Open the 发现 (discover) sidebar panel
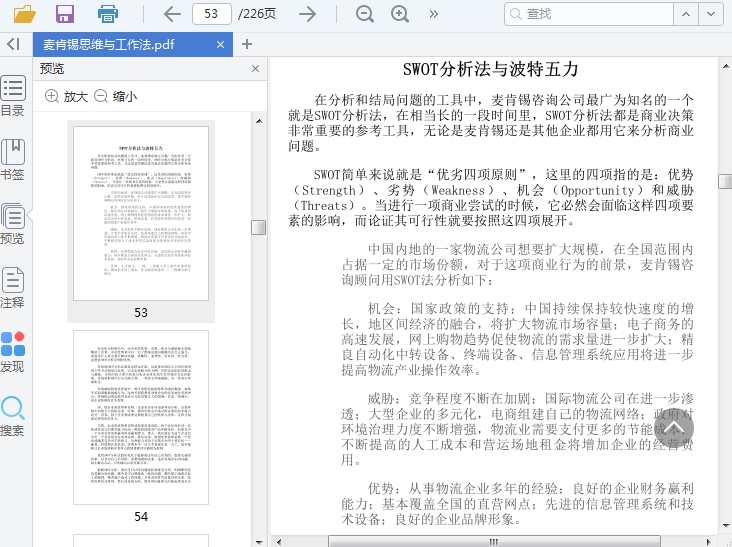This screenshot has height=547, width=732. coord(13,352)
